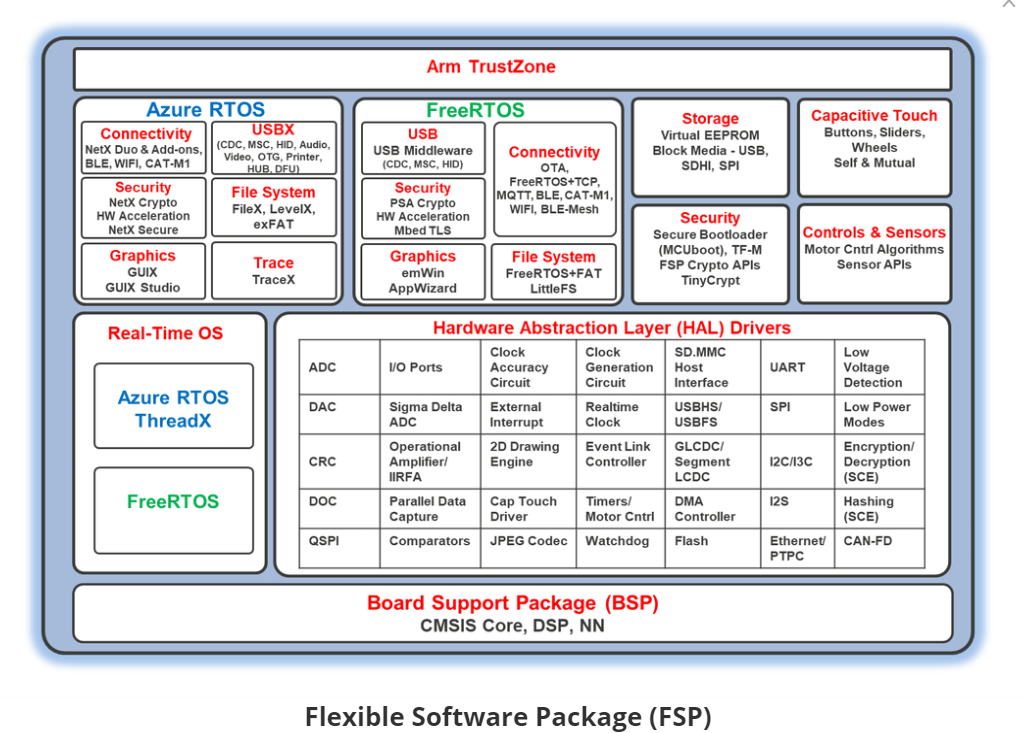Select the Azure RTOS section heading

(205, 109)
